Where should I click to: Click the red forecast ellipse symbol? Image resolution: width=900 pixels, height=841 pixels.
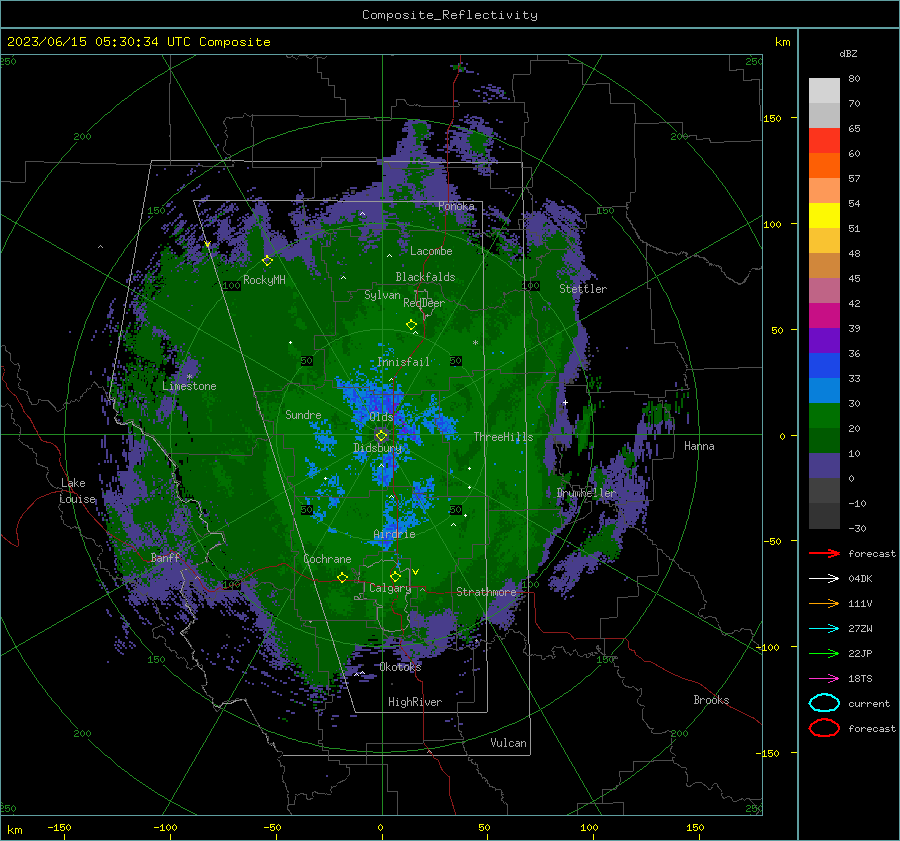[824, 728]
